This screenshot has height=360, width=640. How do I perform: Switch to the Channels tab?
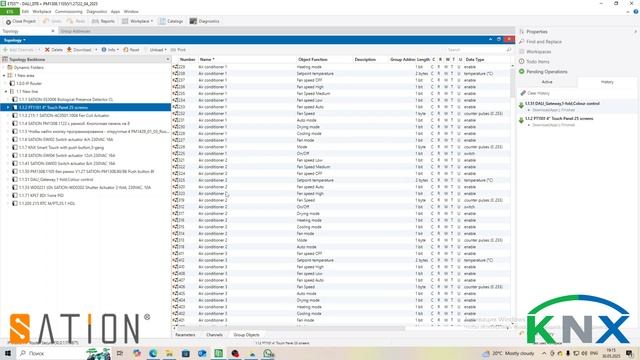click(214, 335)
